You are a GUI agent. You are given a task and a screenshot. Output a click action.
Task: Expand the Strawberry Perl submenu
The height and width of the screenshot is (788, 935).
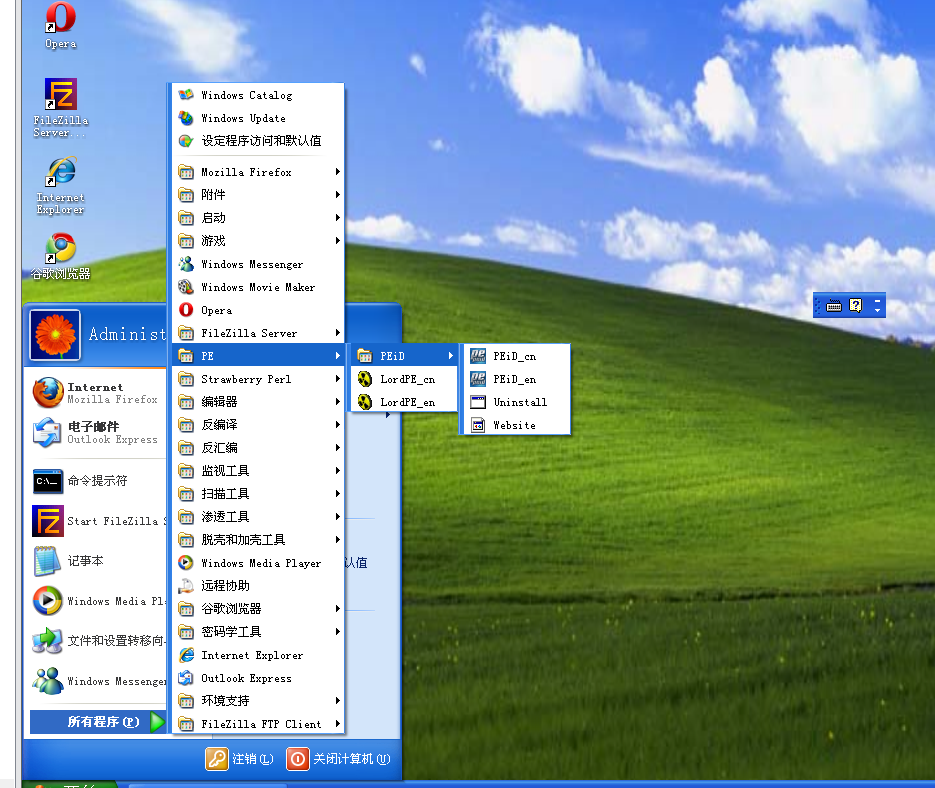pyautogui.click(x=258, y=379)
